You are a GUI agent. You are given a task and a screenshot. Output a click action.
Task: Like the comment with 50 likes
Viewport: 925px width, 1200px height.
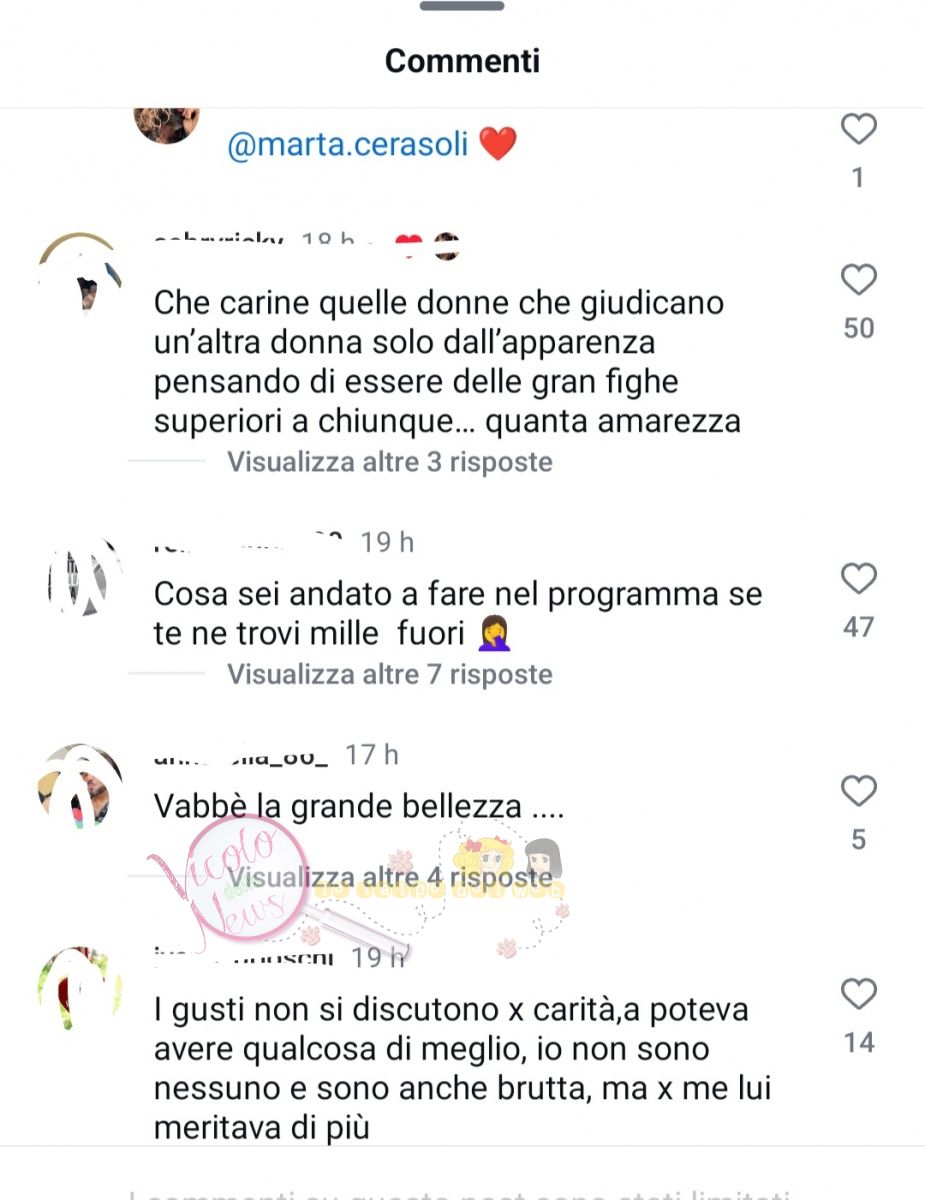click(x=858, y=280)
